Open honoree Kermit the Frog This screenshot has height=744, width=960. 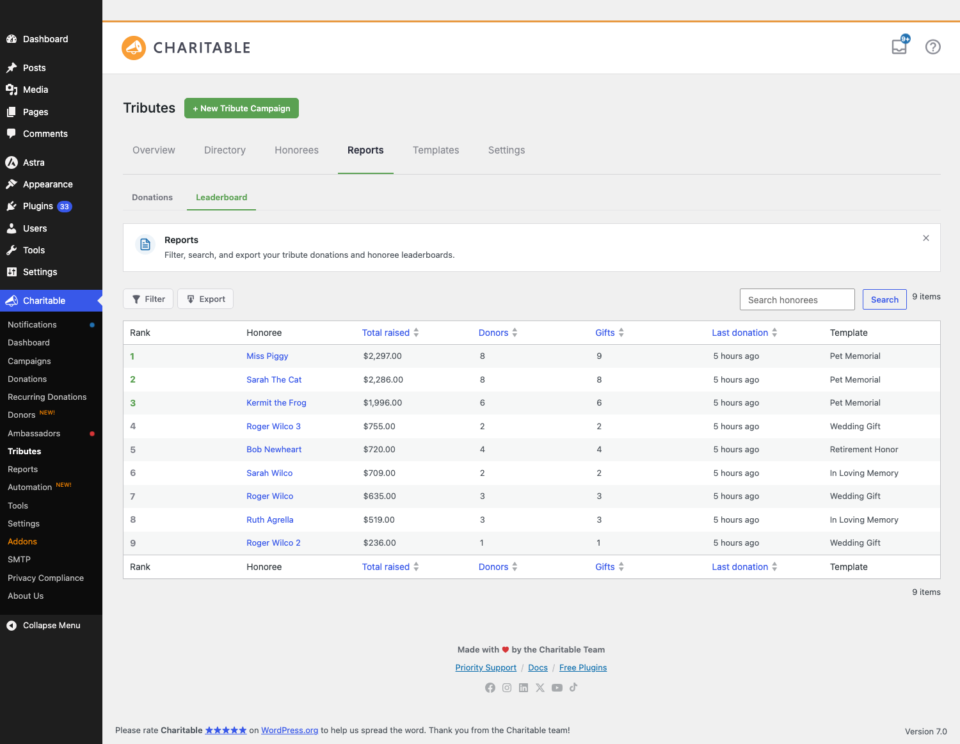click(x=276, y=403)
